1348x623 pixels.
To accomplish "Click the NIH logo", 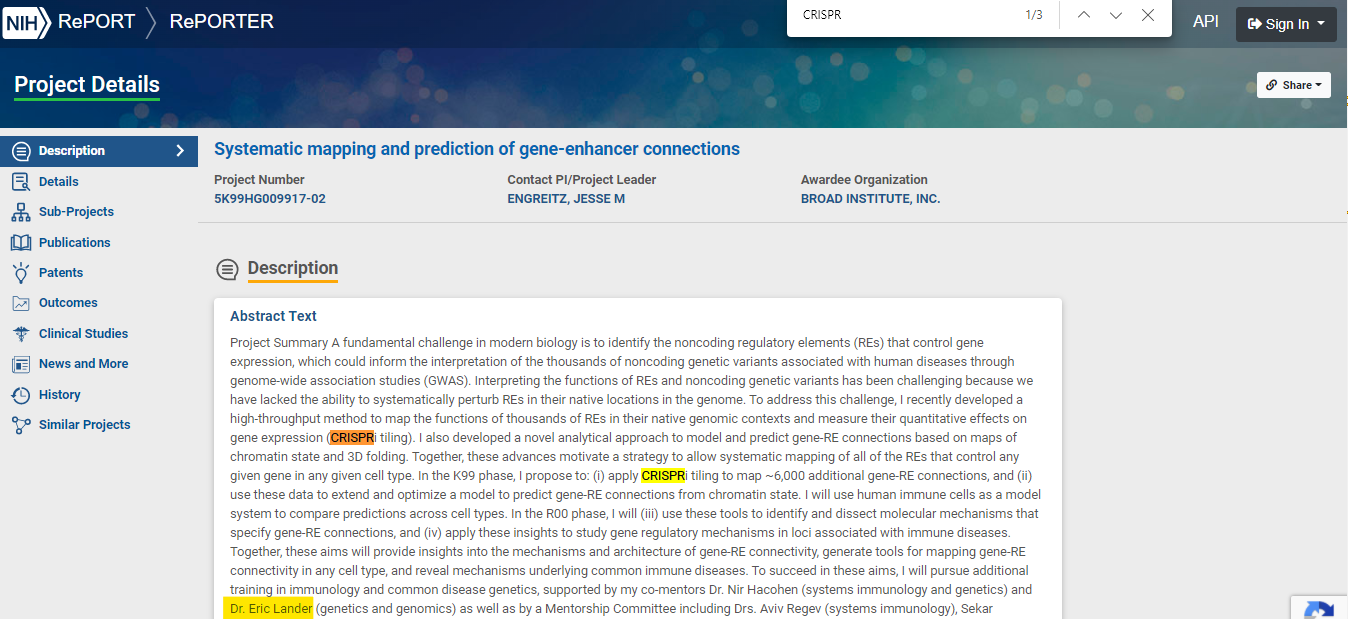I will tap(27, 22).
